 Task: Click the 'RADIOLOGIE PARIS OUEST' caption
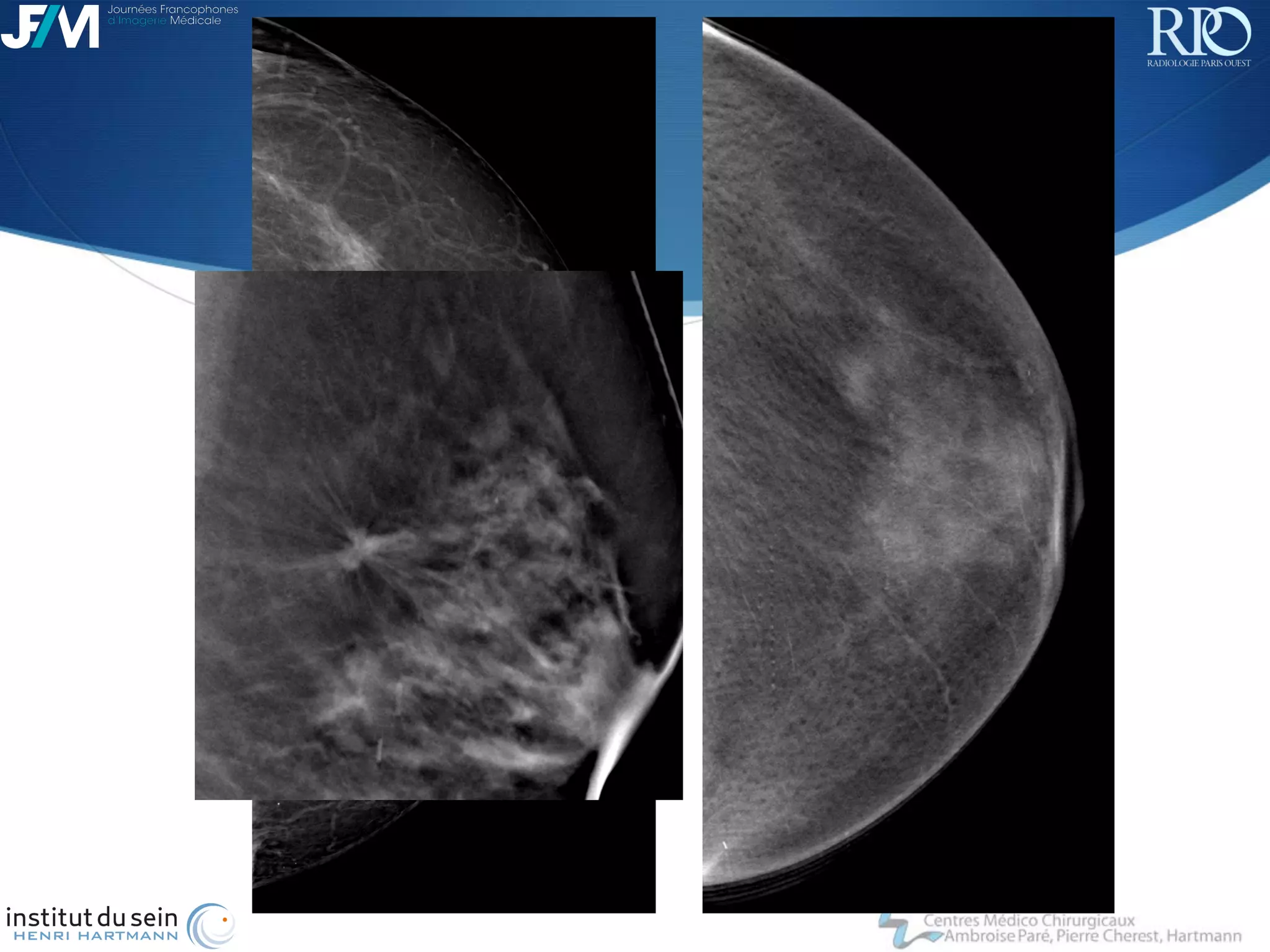click(x=1198, y=63)
